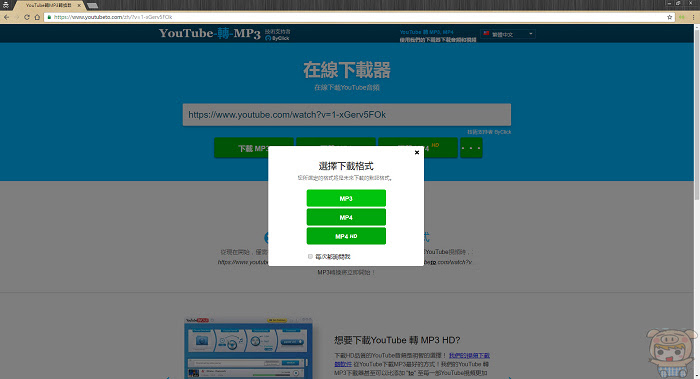Close the download format dialog
Viewport: 700px width, 379px height.
pyautogui.click(x=417, y=152)
